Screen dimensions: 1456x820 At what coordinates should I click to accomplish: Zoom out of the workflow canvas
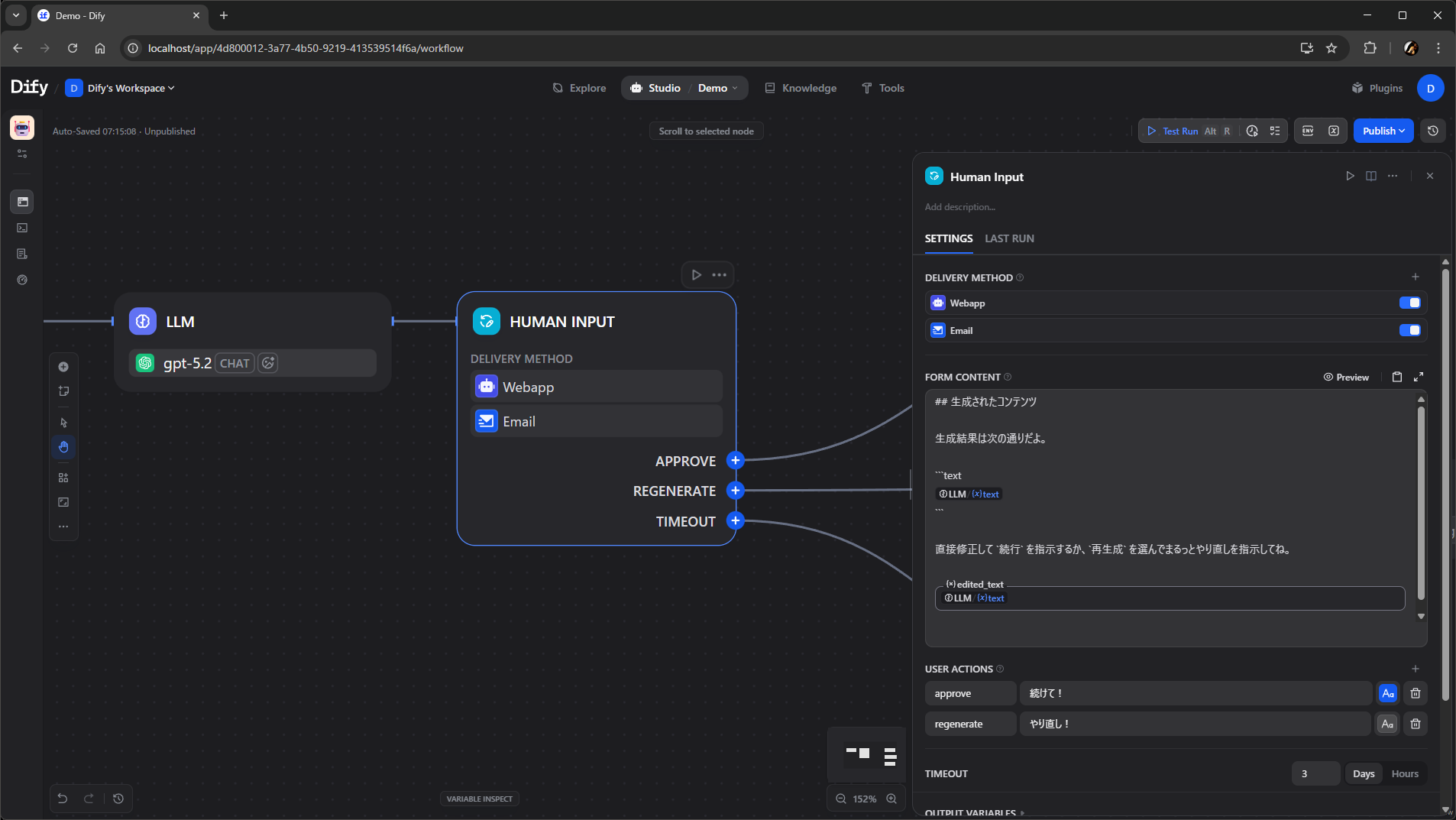click(840, 799)
